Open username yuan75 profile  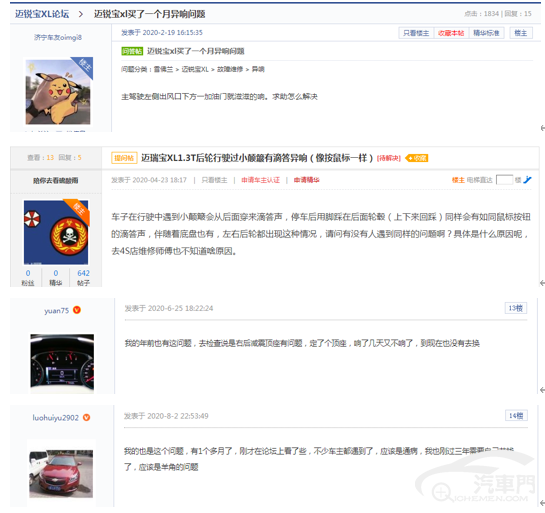point(57,310)
